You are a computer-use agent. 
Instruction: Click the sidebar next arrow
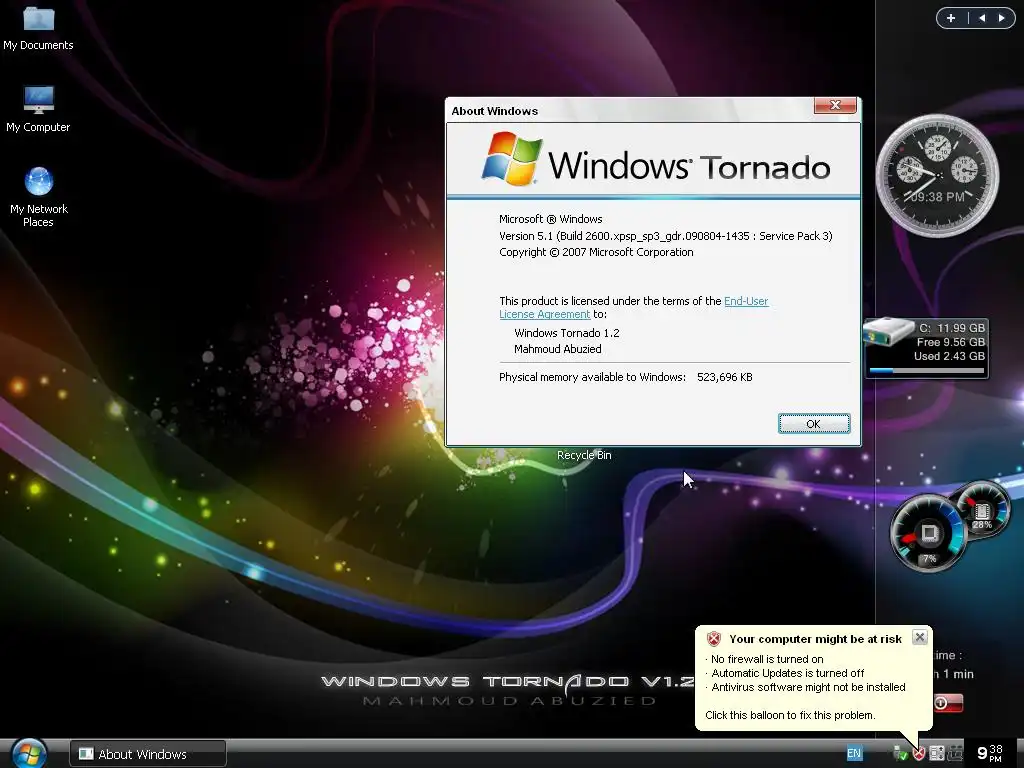[1001, 18]
